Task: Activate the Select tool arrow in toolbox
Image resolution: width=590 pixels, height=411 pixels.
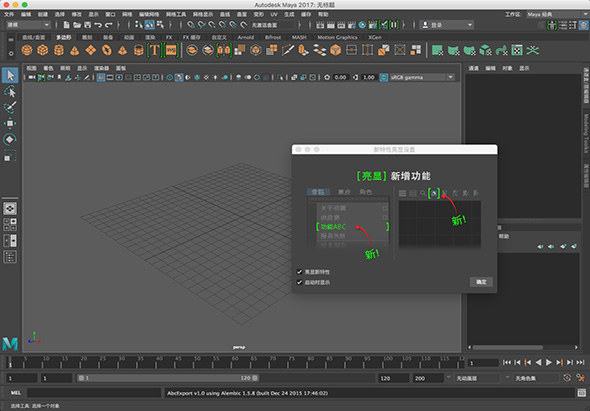Action: 10,75
